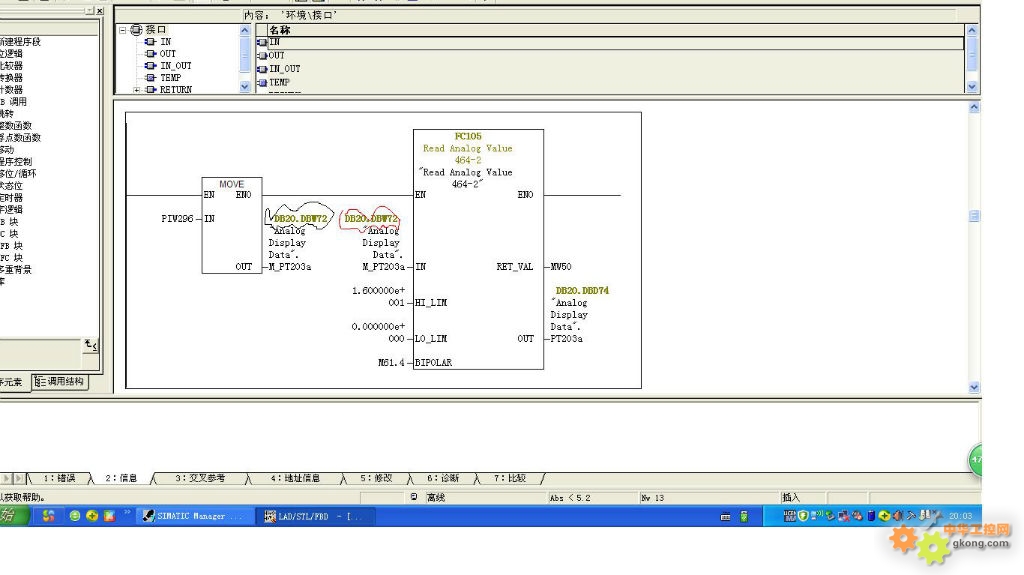Click the Nw 13 status bar field
Image resolution: width=1024 pixels, height=575 pixels.
[708, 498]
